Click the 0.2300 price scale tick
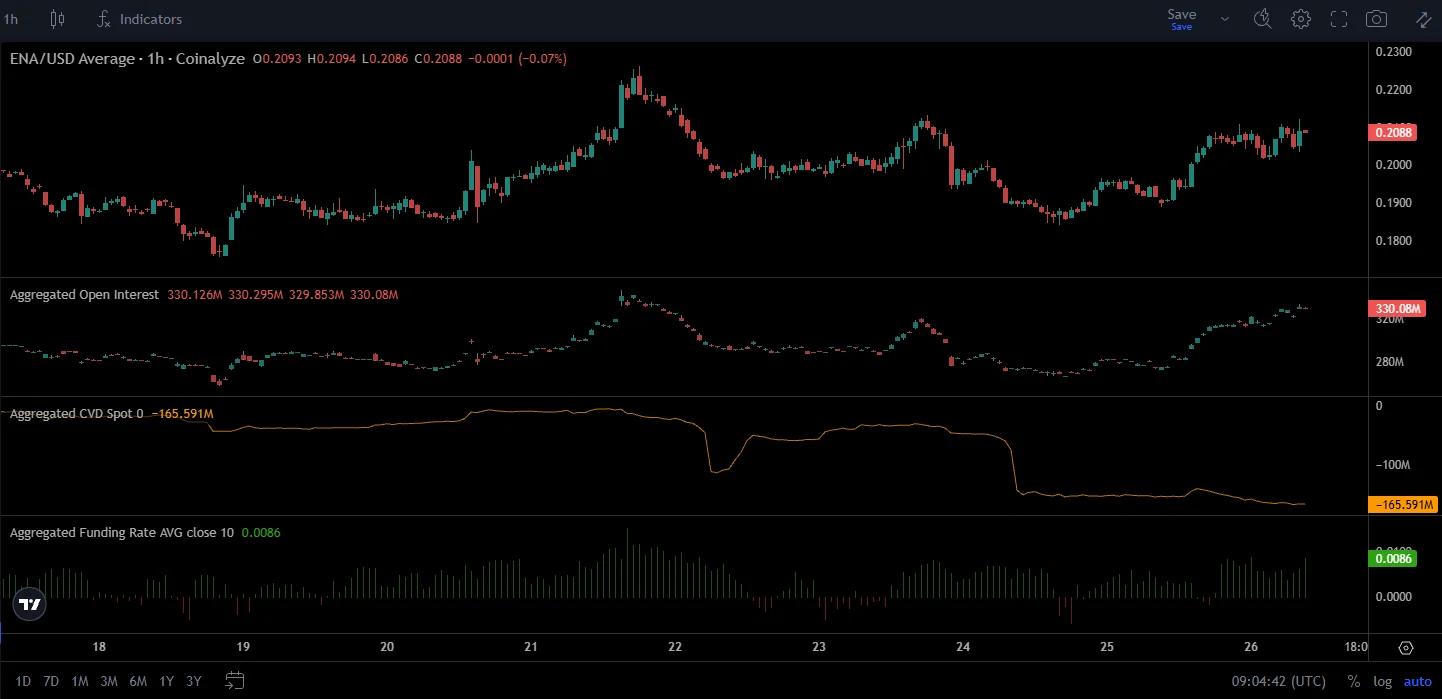Image resolution: width=1442 pixels, height=699 pixels. pos(1393,51)
